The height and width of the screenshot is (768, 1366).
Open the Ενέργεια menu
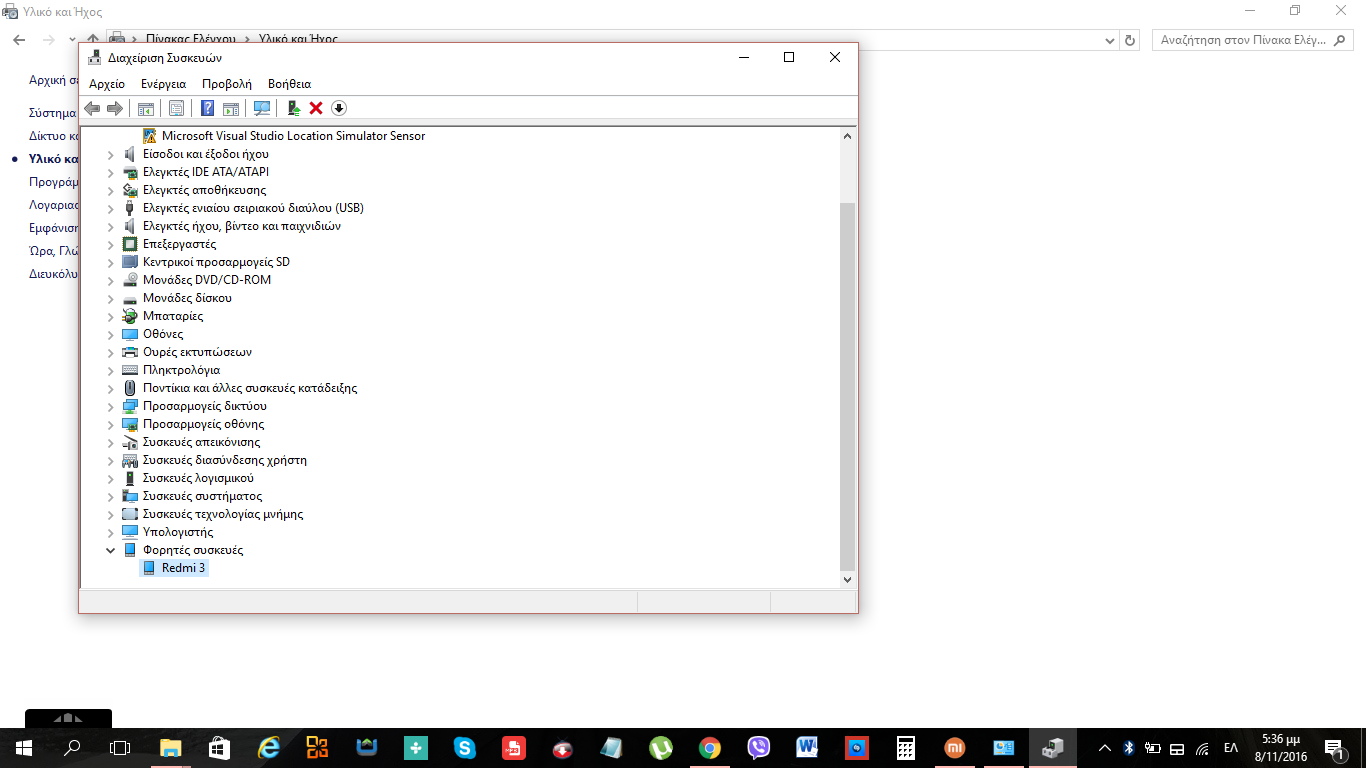click(163, 84)
